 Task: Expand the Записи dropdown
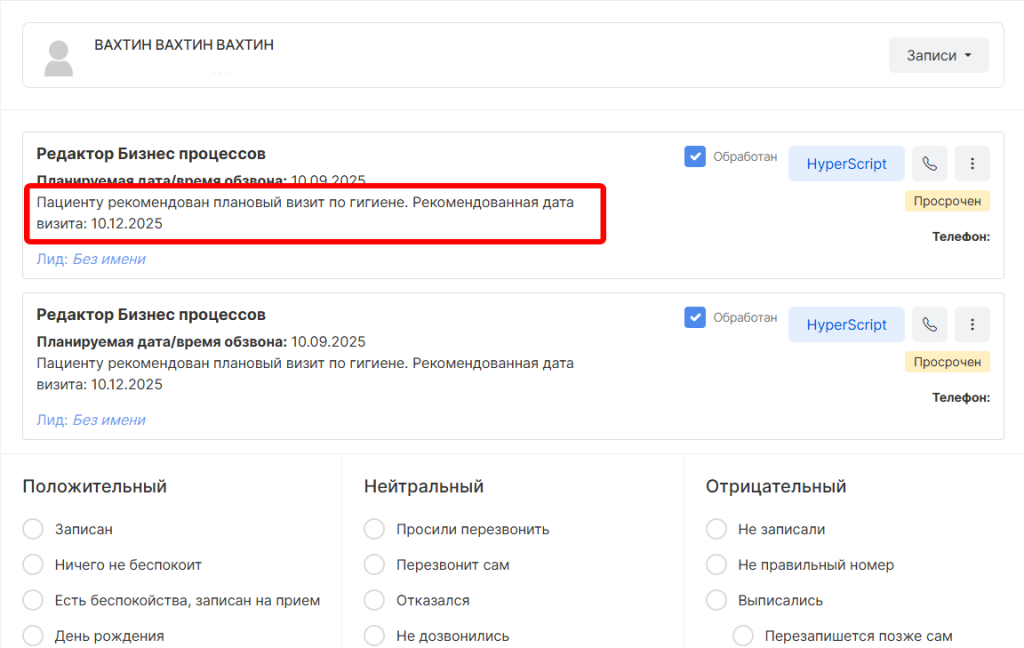[x=938, y=56]
